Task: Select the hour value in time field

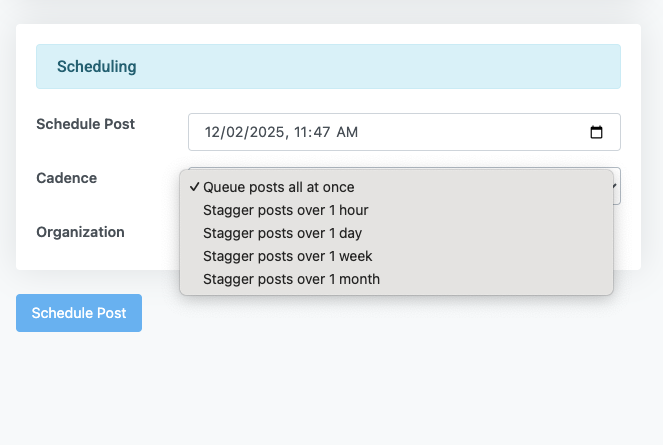Action: pos(300,132)
